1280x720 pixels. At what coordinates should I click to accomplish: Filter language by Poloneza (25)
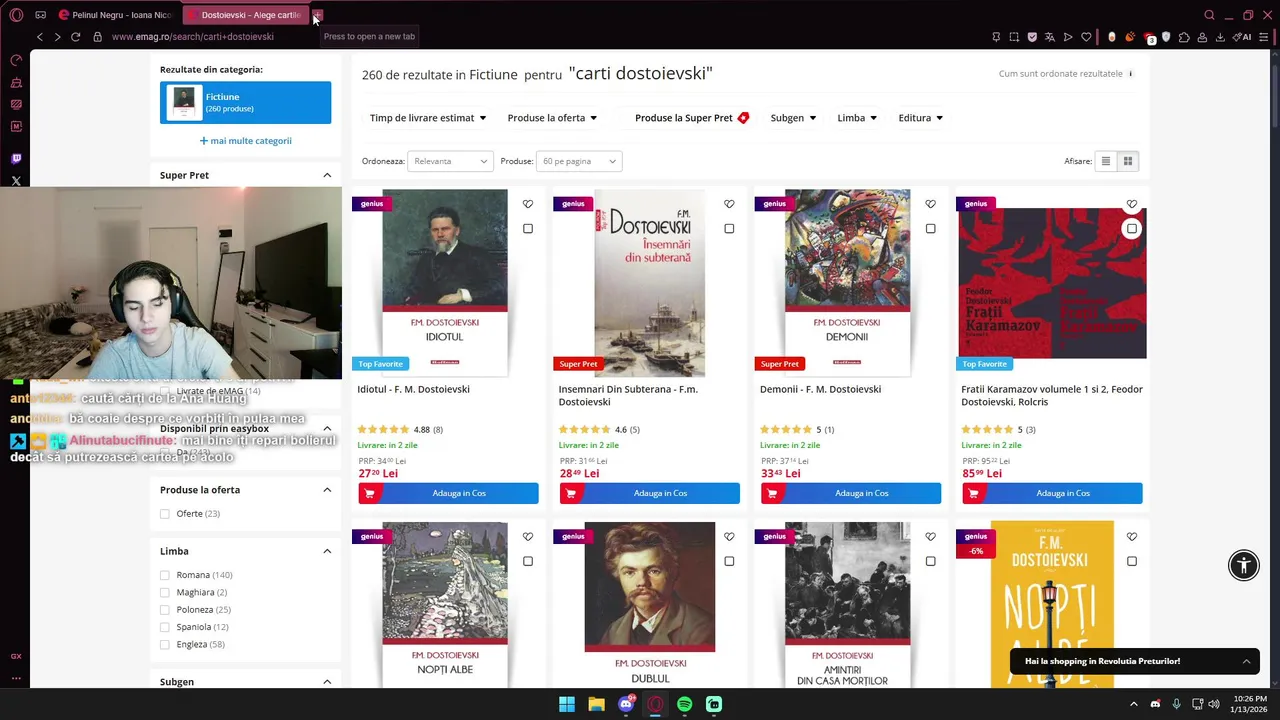point(165,610)
